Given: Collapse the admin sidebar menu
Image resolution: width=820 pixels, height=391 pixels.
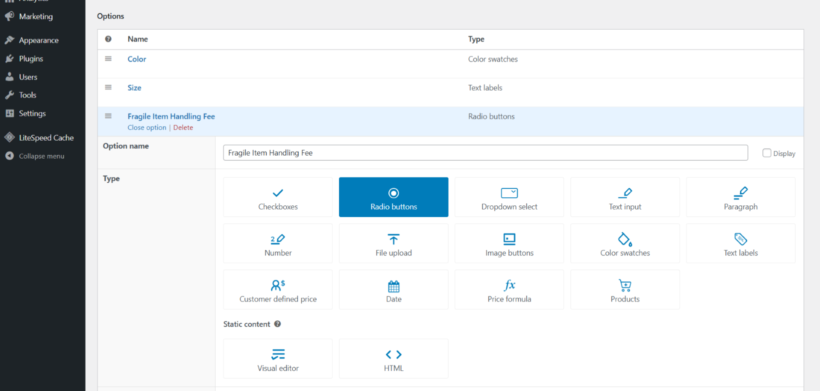Looking at the screenshot, I should (x=42, y=156).
